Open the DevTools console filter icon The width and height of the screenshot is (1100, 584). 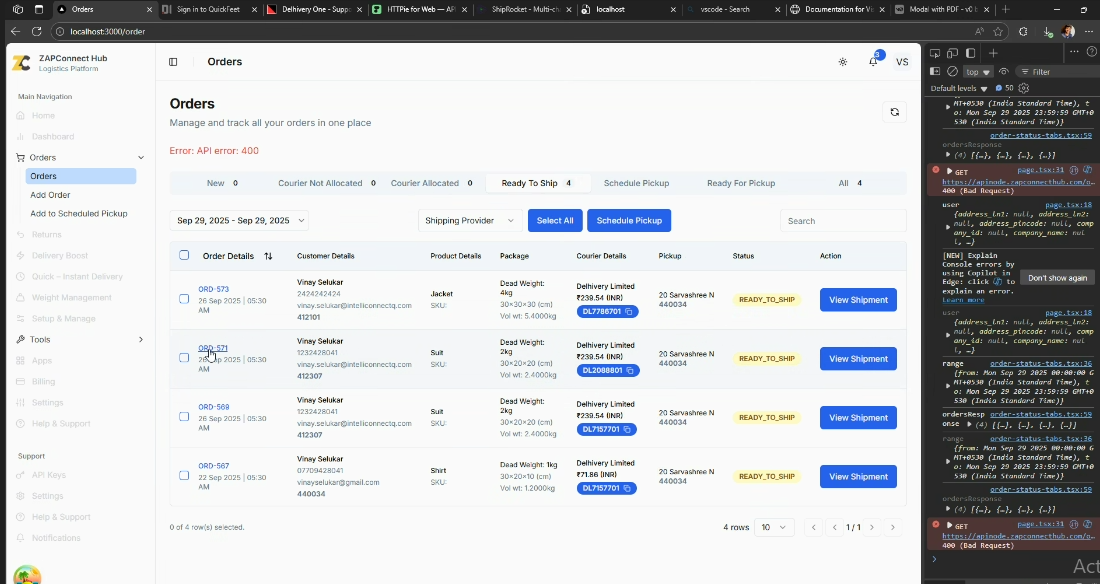point(1025,72)
